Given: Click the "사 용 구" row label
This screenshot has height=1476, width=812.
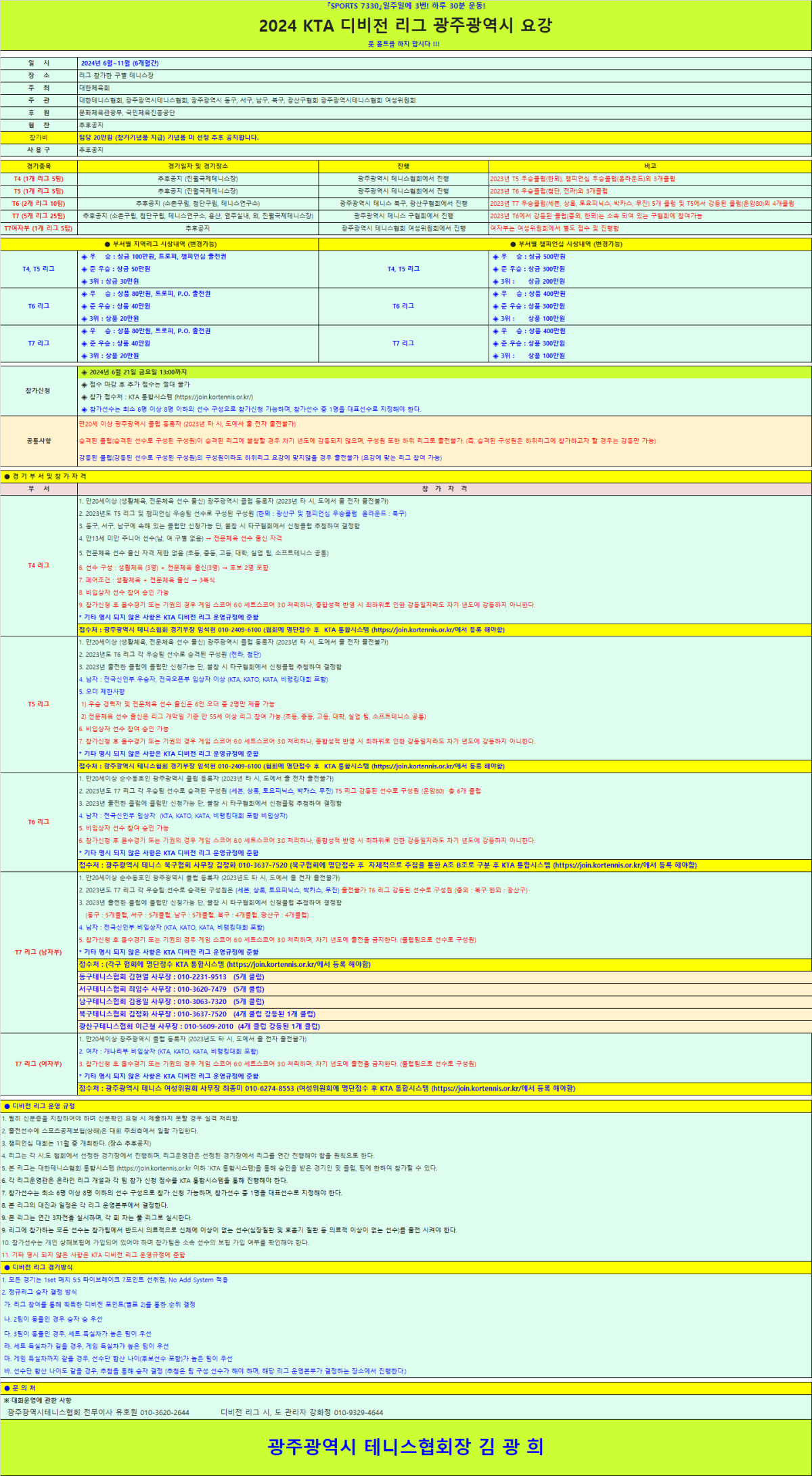Looking at the screenshot, I should (x=39, y=150).
